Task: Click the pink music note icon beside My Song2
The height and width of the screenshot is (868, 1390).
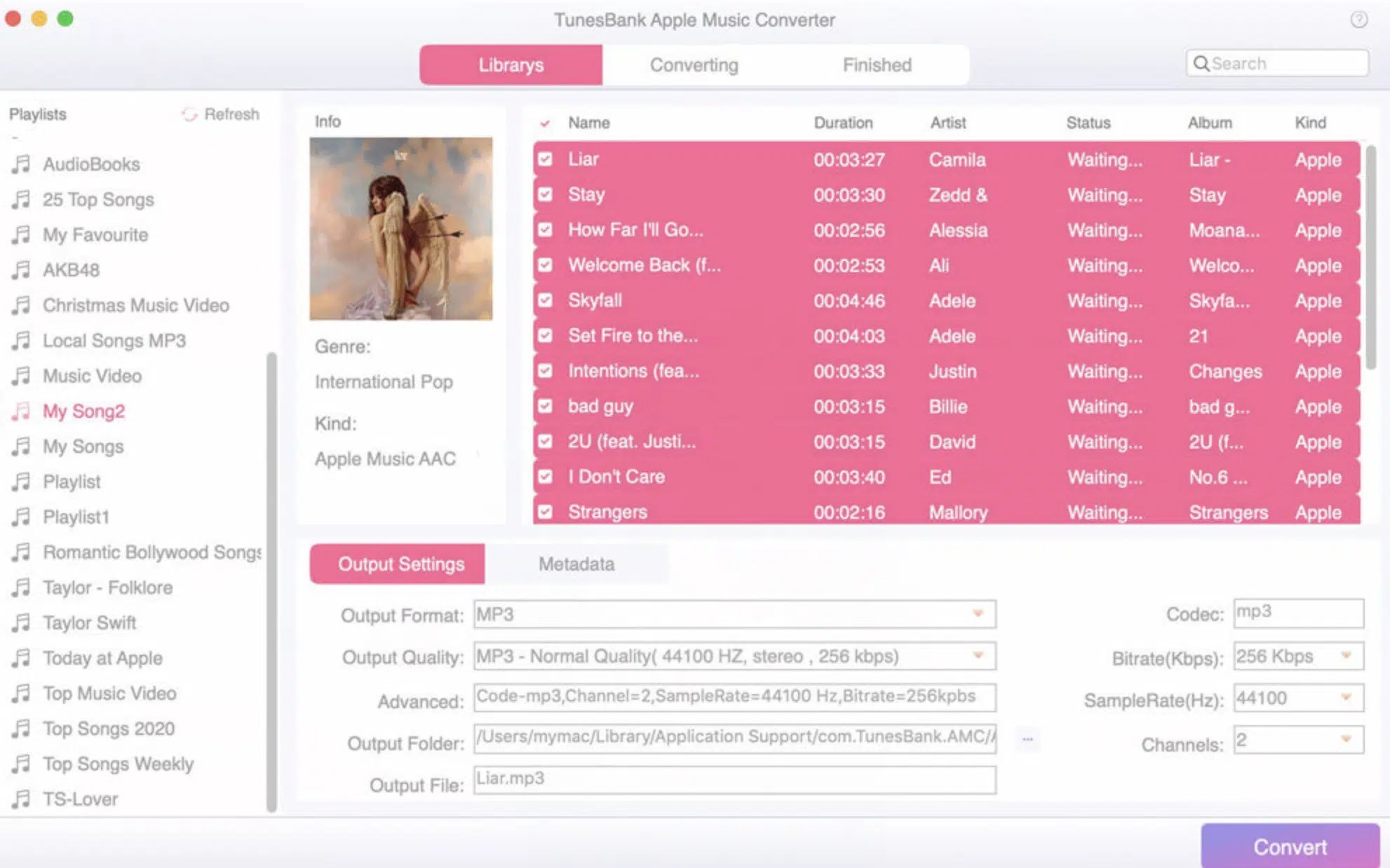Action: pyautogui.click(x=21, y=411)
